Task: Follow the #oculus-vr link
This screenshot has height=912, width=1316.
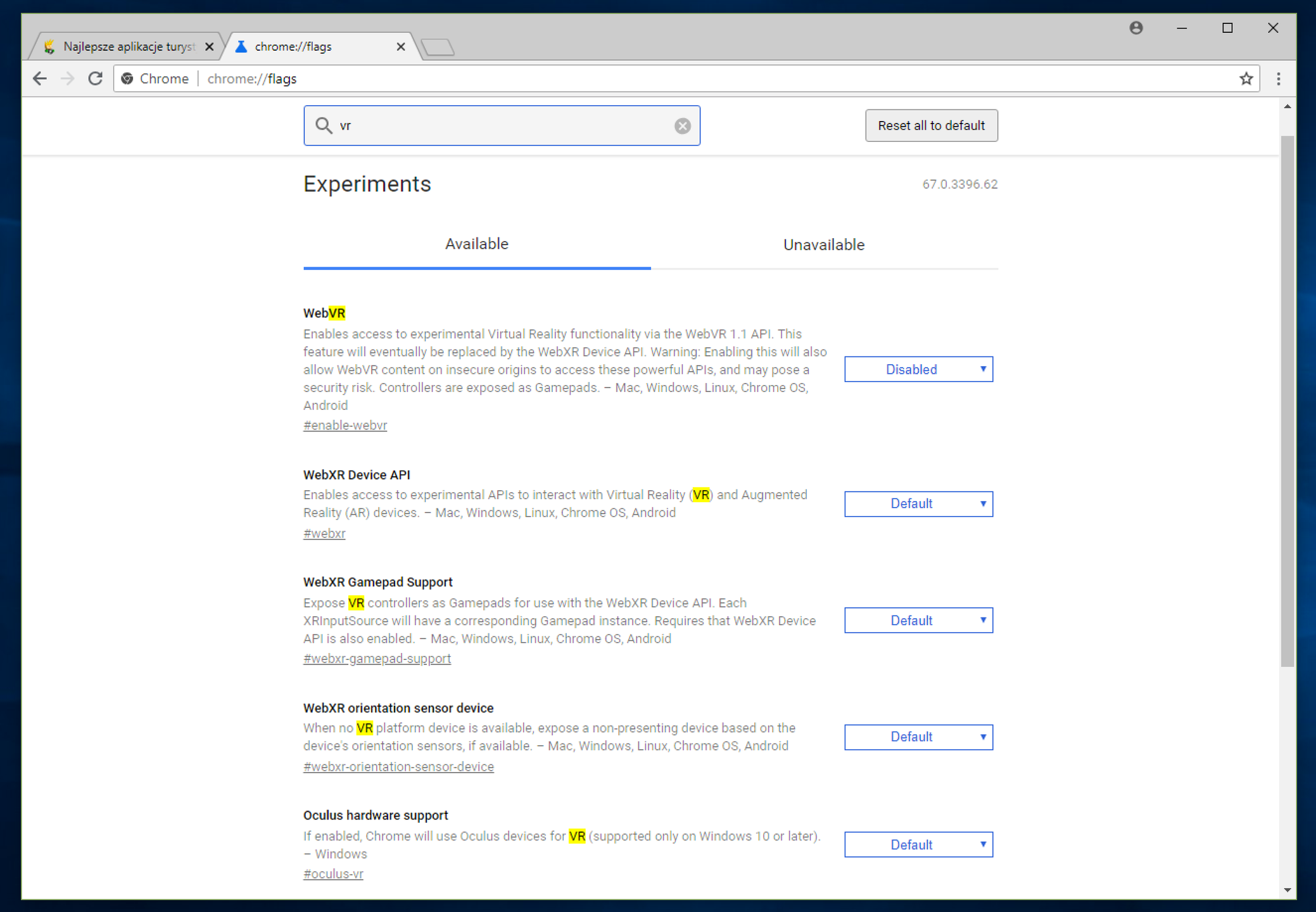Action: [333, 874]
